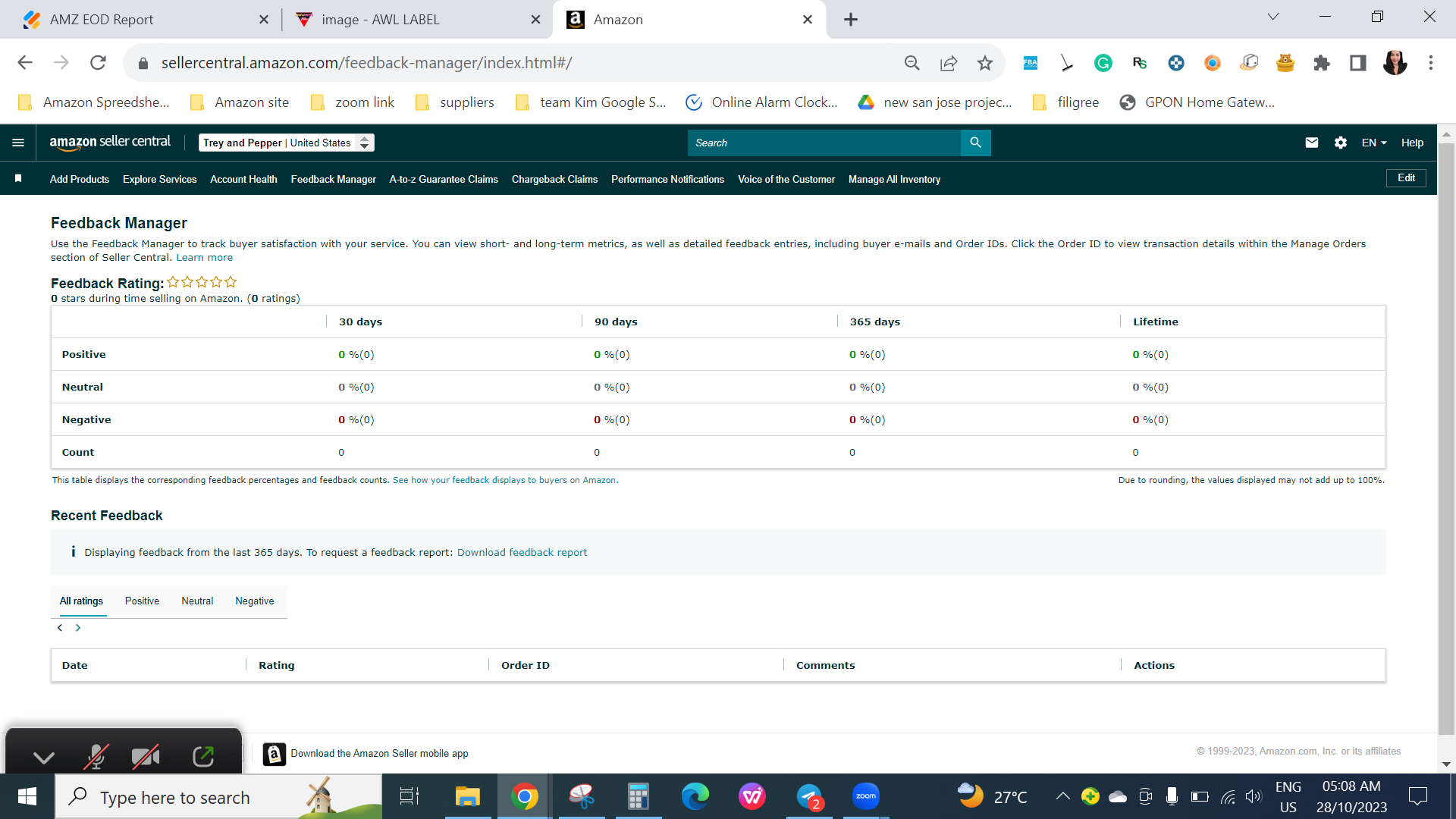Click the Help link in the header

(1412, 143)
